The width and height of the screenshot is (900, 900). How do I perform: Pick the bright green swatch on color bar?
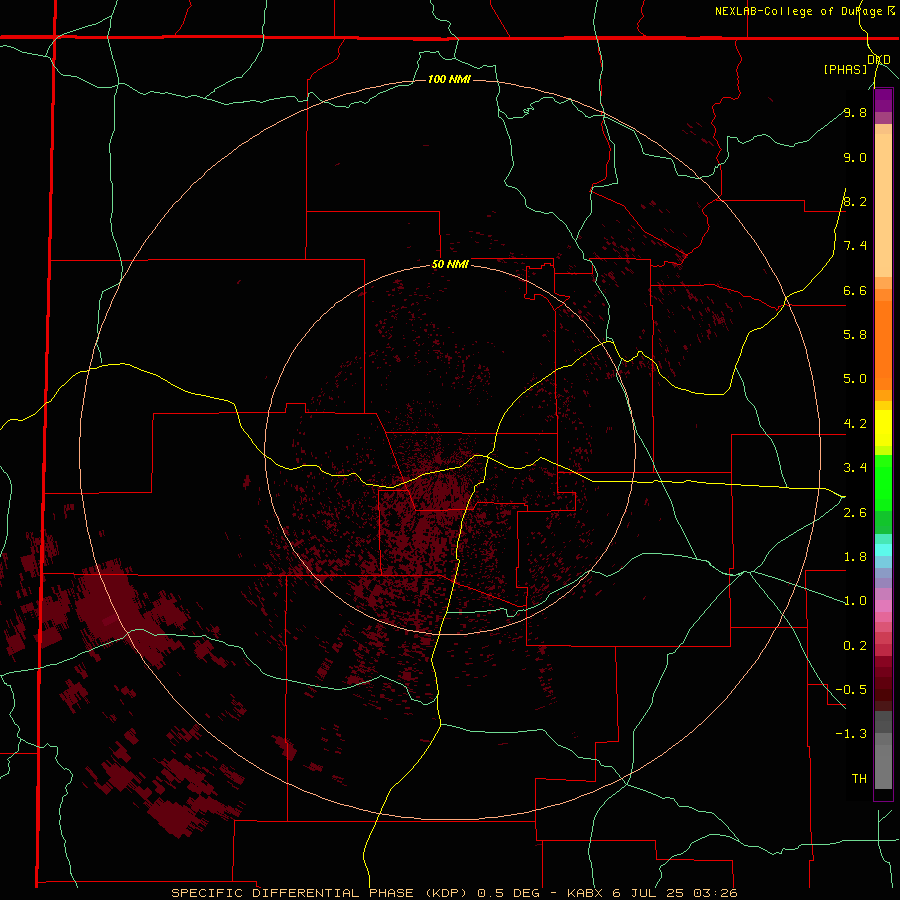(x=883, y=483)
